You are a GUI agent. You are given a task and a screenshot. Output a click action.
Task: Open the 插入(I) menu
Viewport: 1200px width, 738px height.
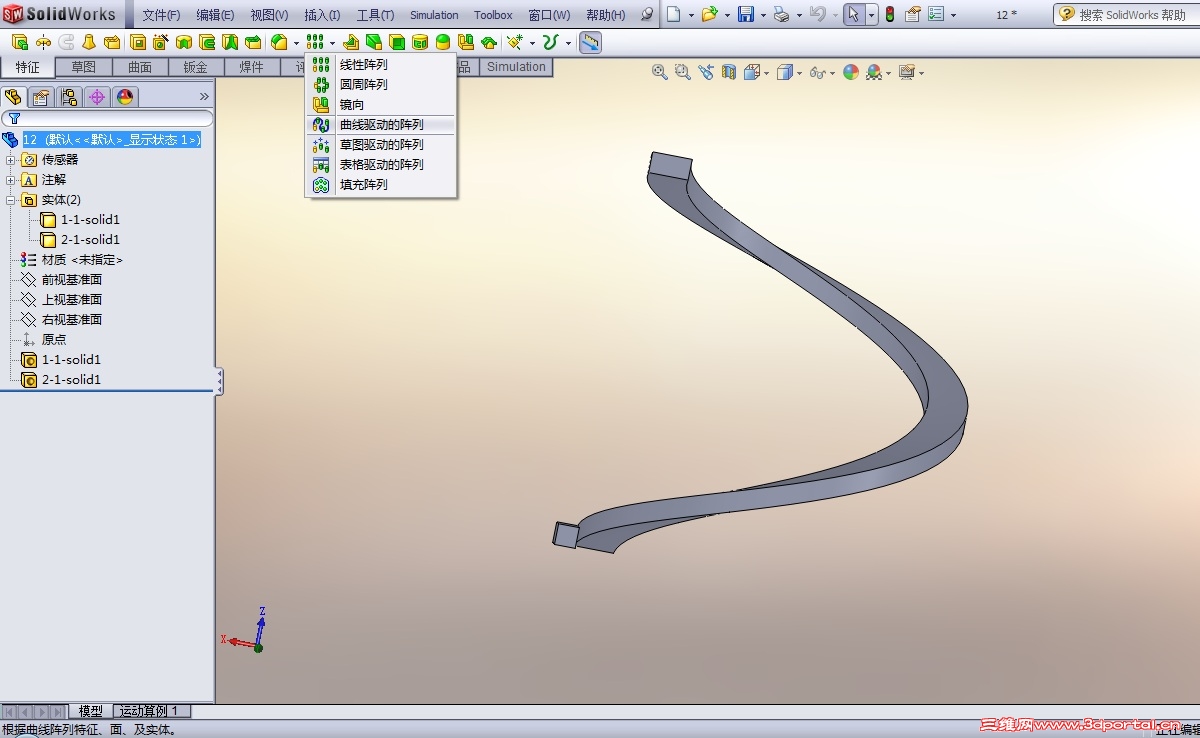(322, 15)
